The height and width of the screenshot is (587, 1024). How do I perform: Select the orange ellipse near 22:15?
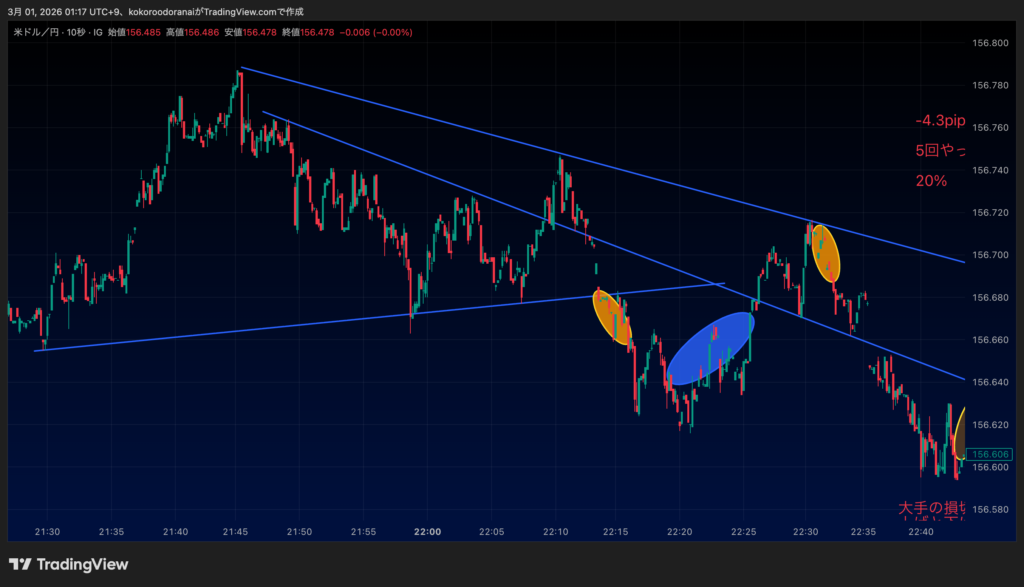pos(613,317)
